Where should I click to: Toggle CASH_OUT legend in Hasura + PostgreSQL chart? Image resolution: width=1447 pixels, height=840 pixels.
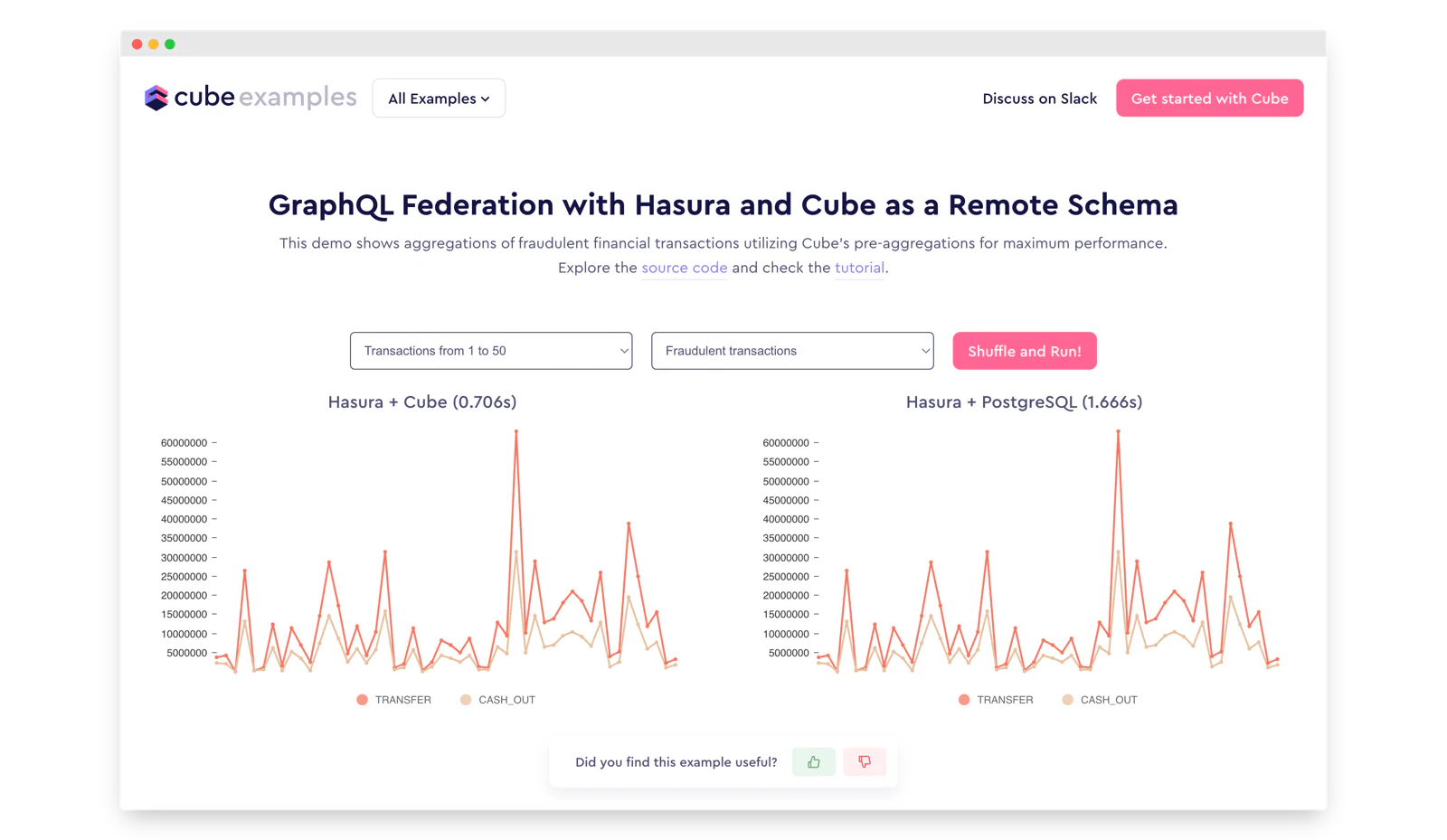pos(1100,700)
